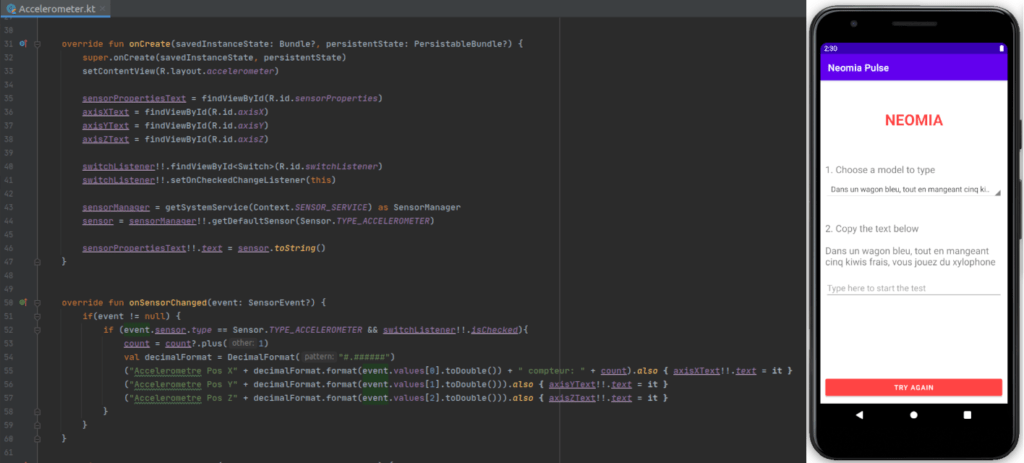Click the Kotlin file icon on Accelerometer.kt tab

point(11,9)
